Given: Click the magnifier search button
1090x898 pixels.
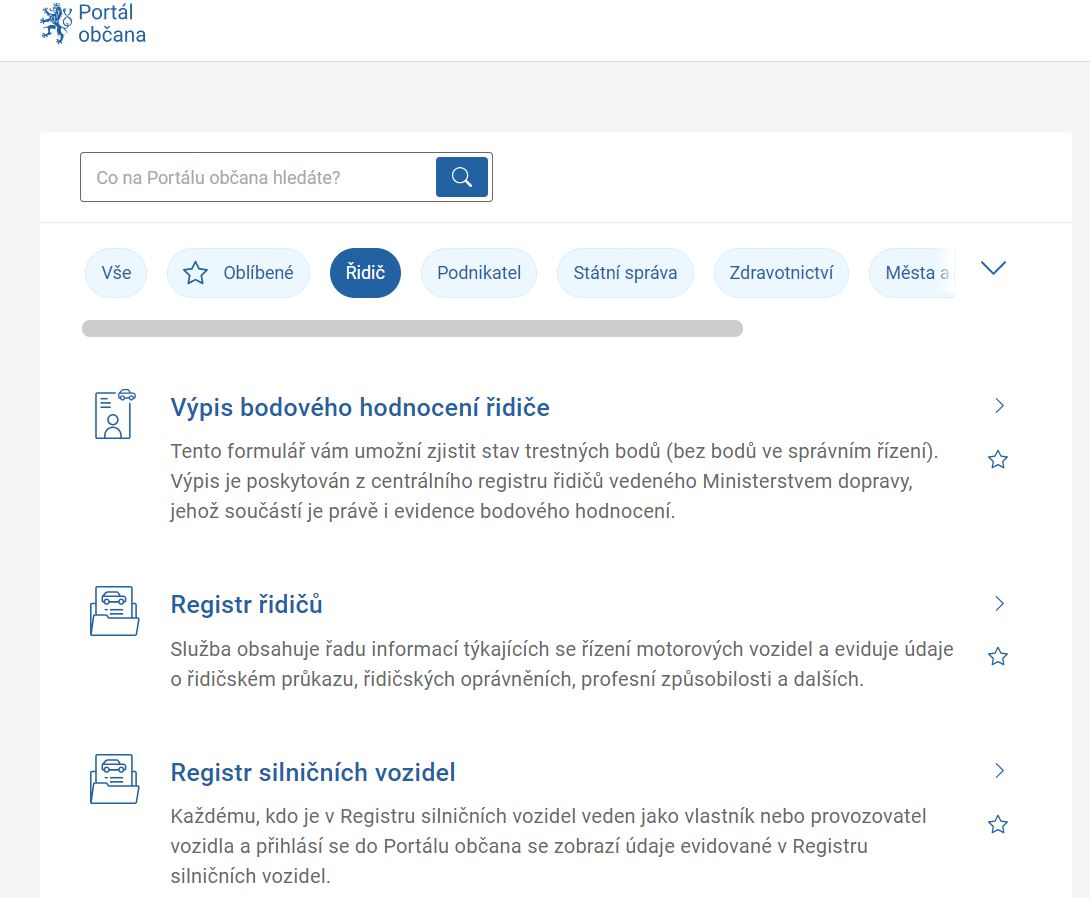Looking at the screenshot, I should [462, 177].
